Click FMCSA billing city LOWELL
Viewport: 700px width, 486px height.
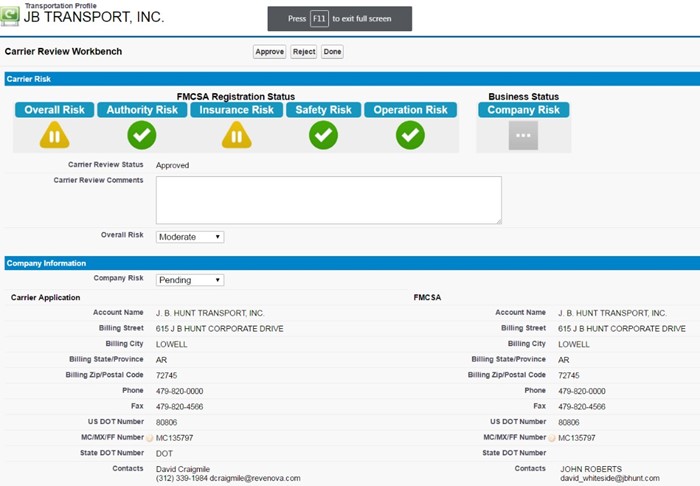(x=574, y=345)
